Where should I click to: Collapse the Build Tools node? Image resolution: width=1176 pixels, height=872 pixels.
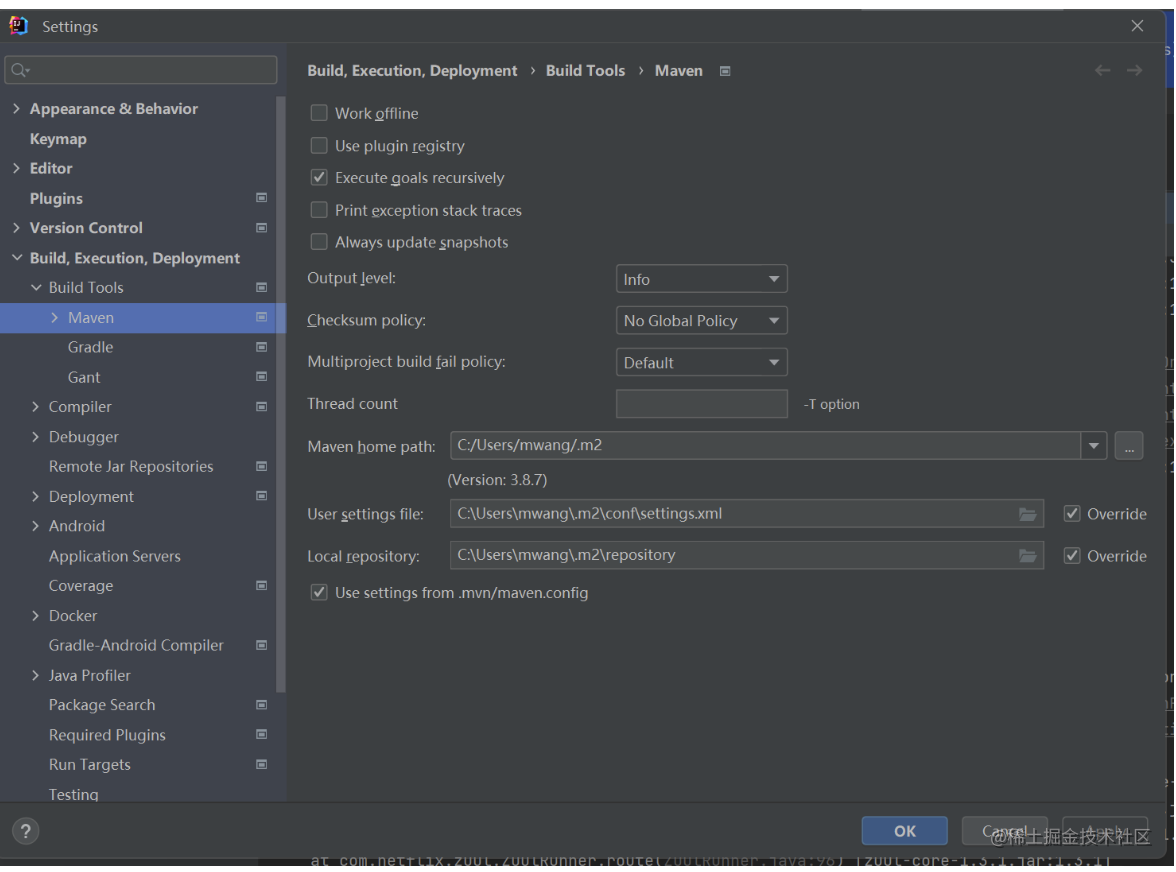point(36,288)
